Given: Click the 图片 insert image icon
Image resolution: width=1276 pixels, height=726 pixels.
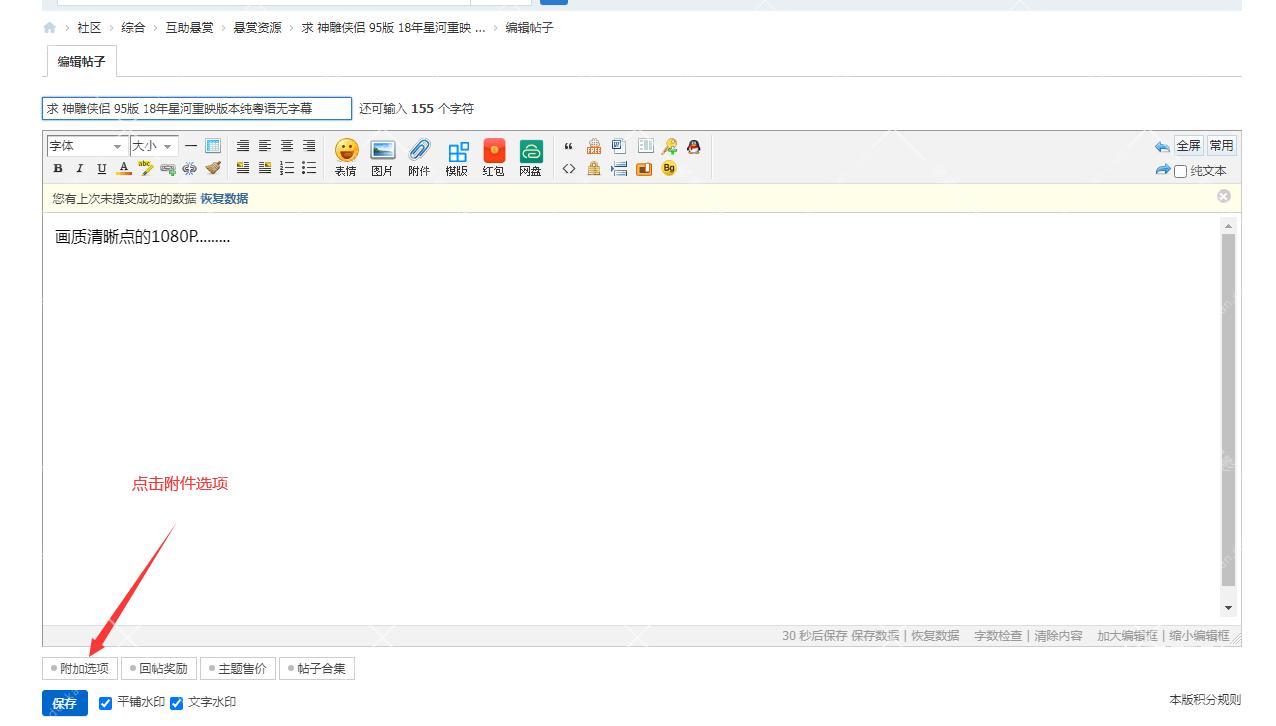Looking at the screenshot, I should click(382, 157).
